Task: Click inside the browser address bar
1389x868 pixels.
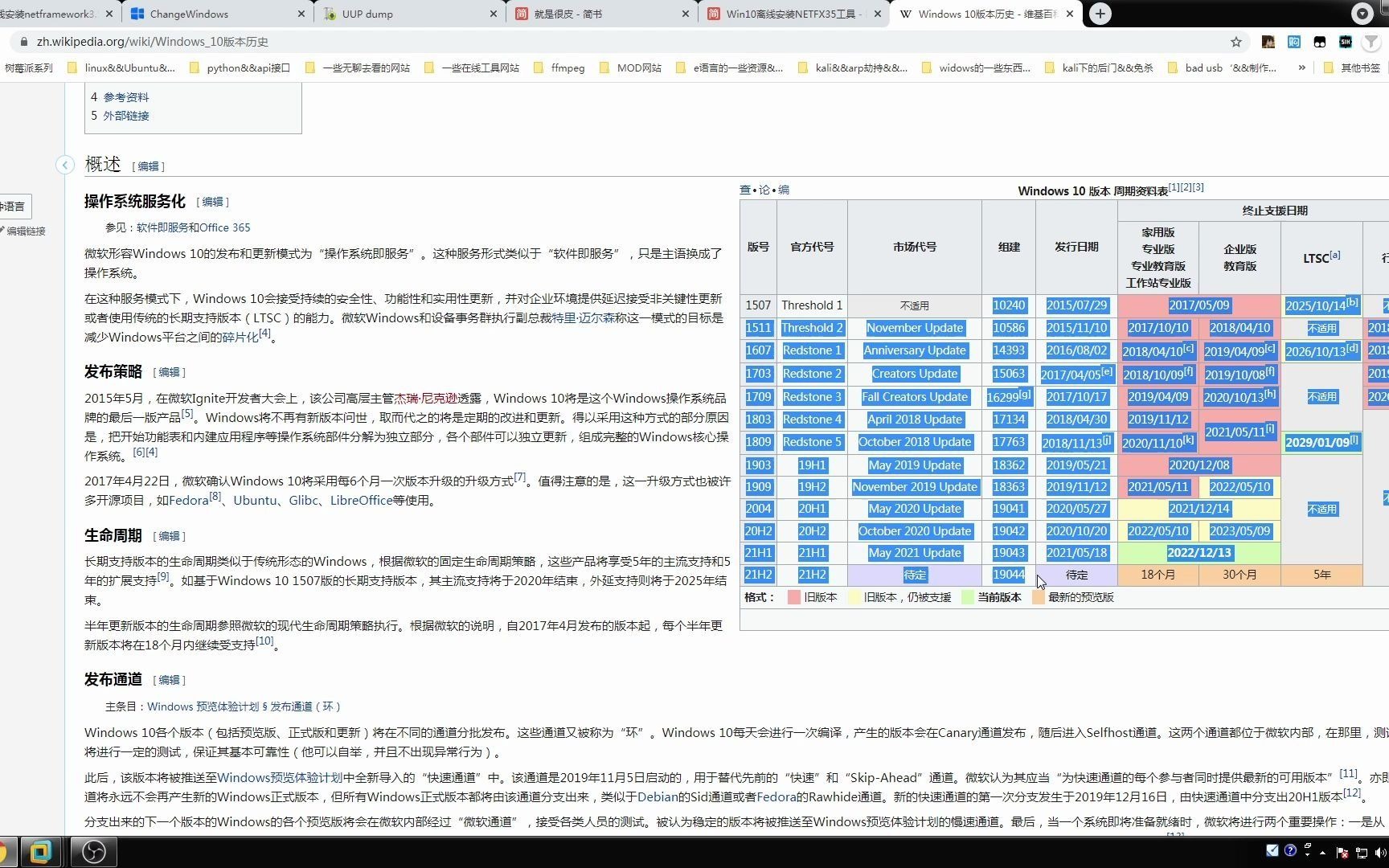Action: coord(322,41)
